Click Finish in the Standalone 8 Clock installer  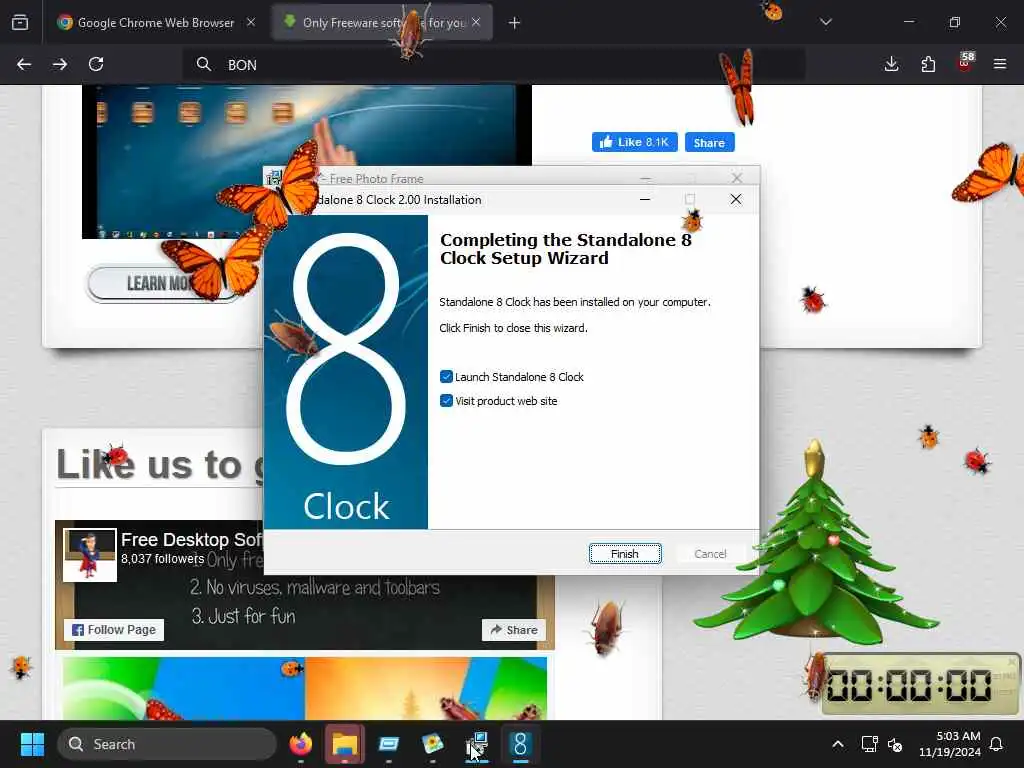point(625,554)
